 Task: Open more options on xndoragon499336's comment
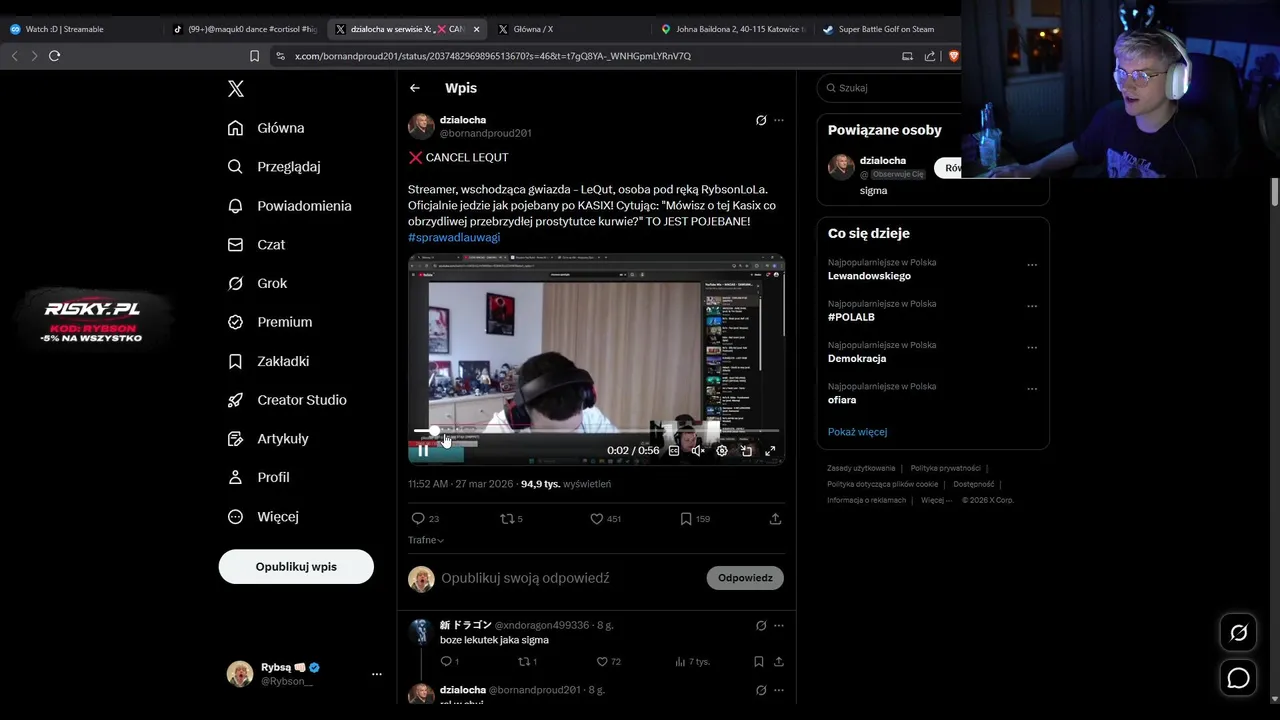779,626
